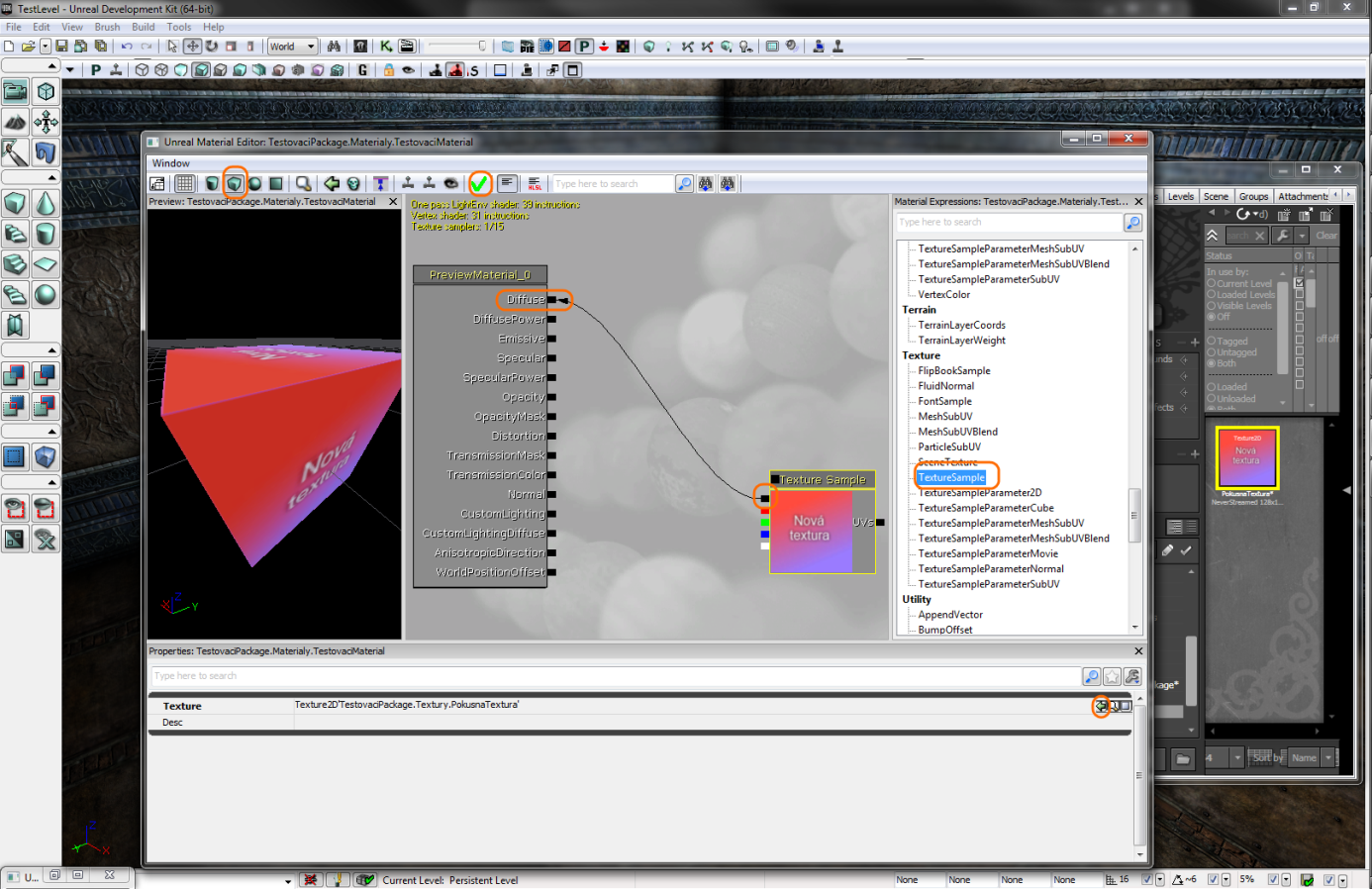Image resolution: width=1372 pixels, height=889 pixels.
Task: Open World coordinate system dropdown
Action: coord(292,47)
